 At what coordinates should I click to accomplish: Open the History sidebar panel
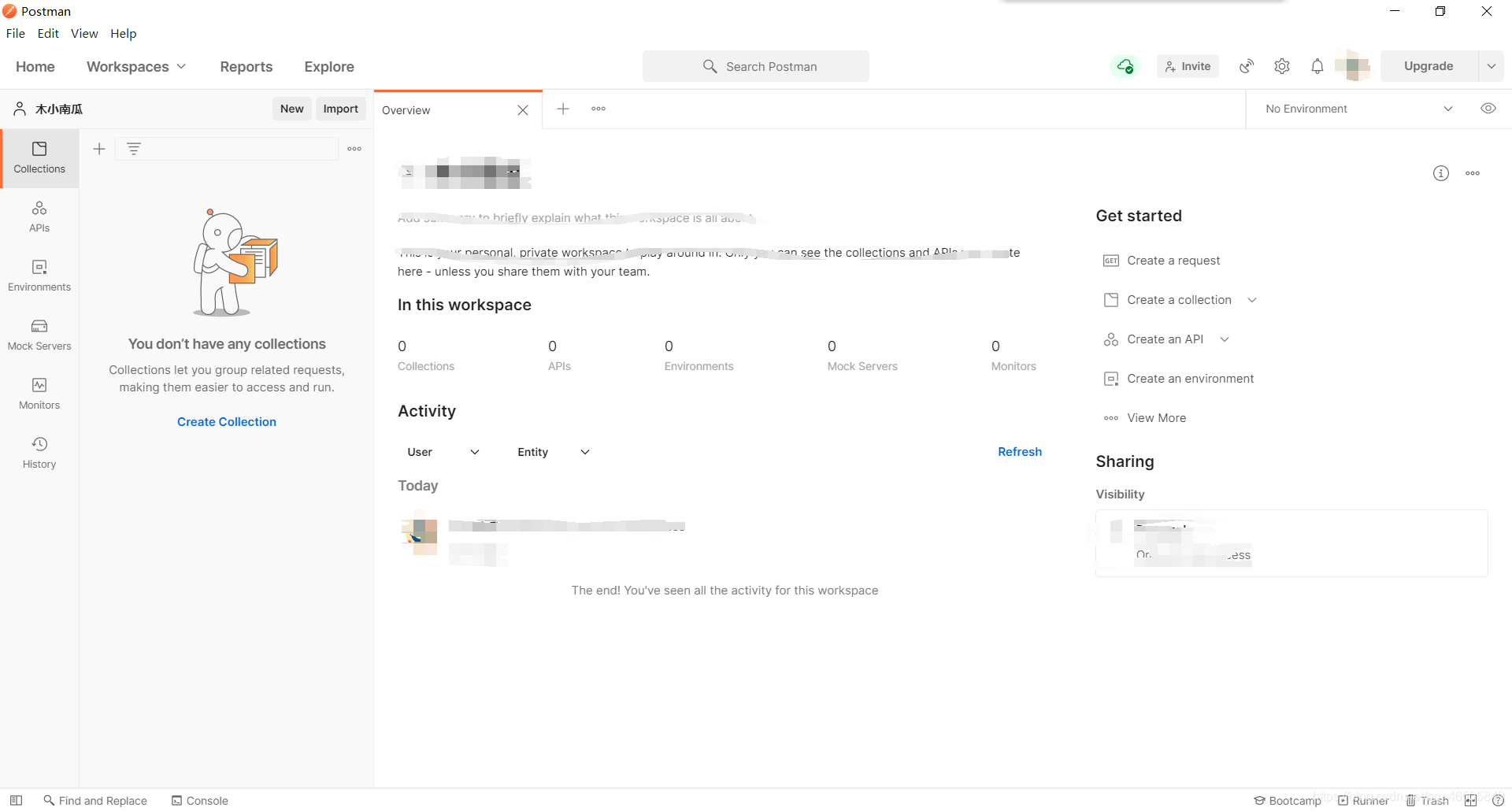pyautogui.click(x=39, y=454)
